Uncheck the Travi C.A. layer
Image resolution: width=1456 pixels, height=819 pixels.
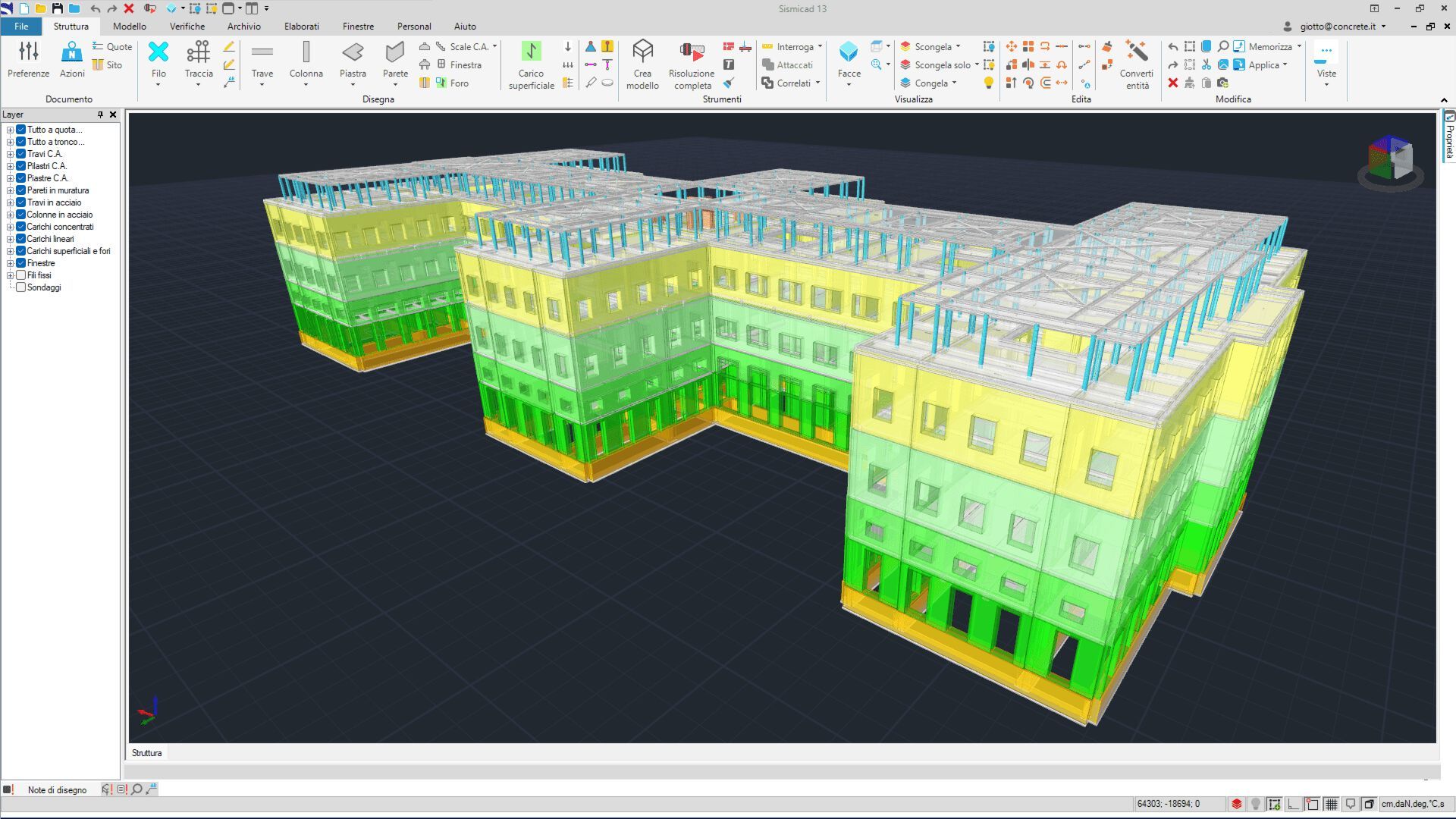tap(21, 154)
